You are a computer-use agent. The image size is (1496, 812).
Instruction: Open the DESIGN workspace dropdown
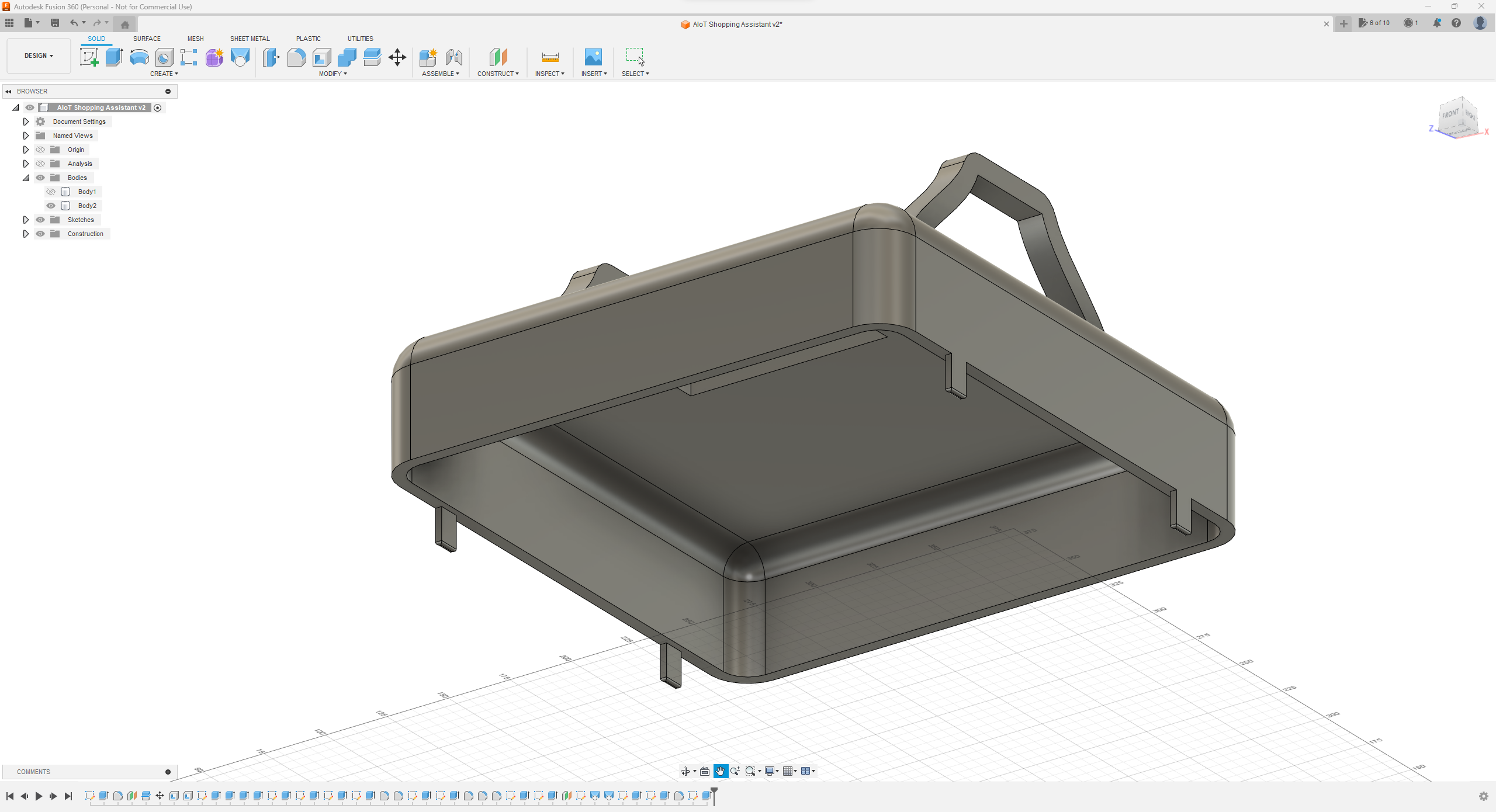39,56
